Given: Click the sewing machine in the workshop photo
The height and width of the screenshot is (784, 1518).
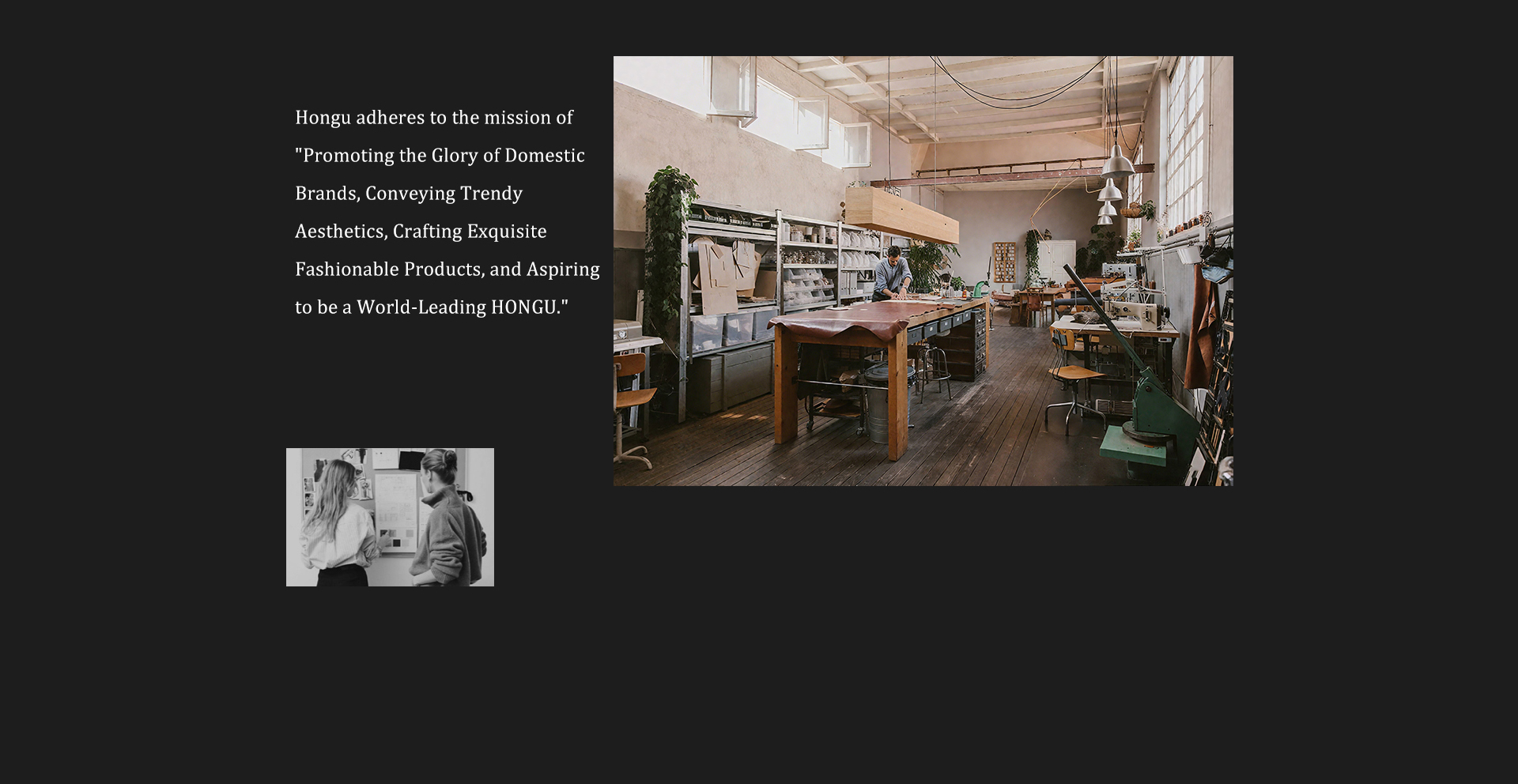Looking at the screenshot, I should pos(1135,313).
